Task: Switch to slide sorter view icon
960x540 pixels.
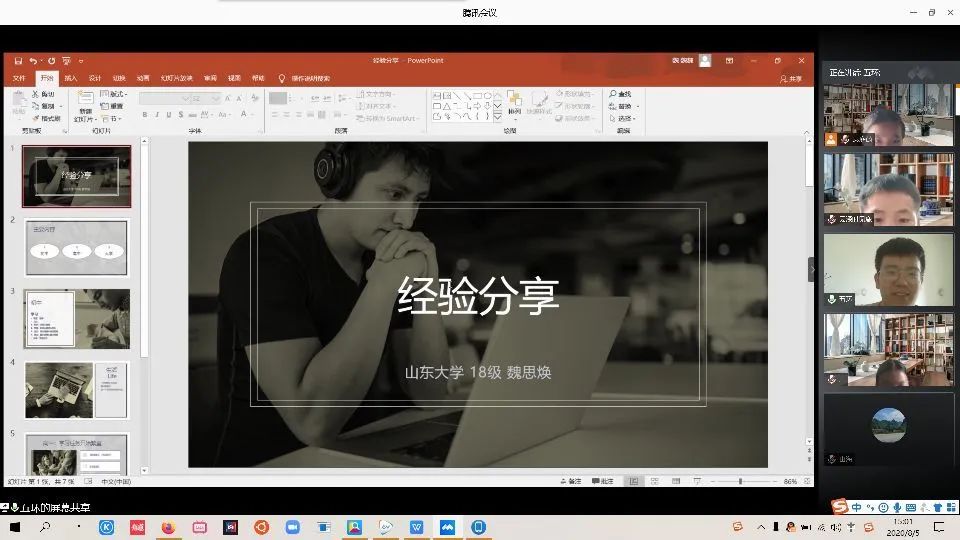Action: [x=654, y=481]
